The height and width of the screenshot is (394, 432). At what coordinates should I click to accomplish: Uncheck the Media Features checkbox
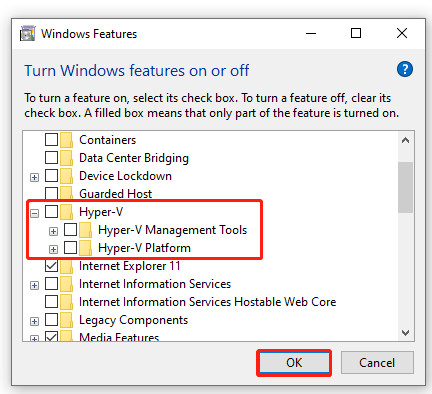[x=51, y=336]
